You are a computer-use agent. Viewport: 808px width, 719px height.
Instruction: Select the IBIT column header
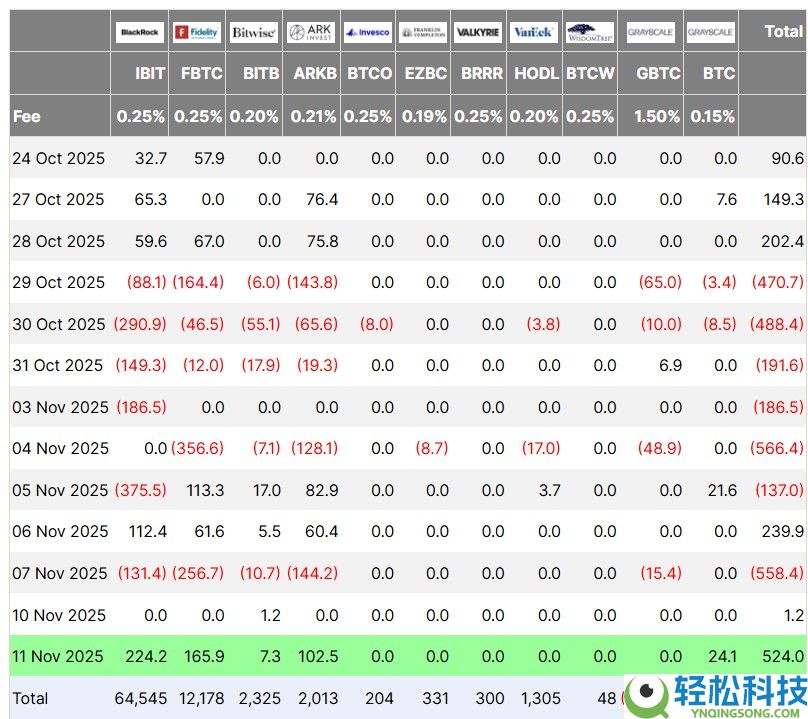(150, 73)
